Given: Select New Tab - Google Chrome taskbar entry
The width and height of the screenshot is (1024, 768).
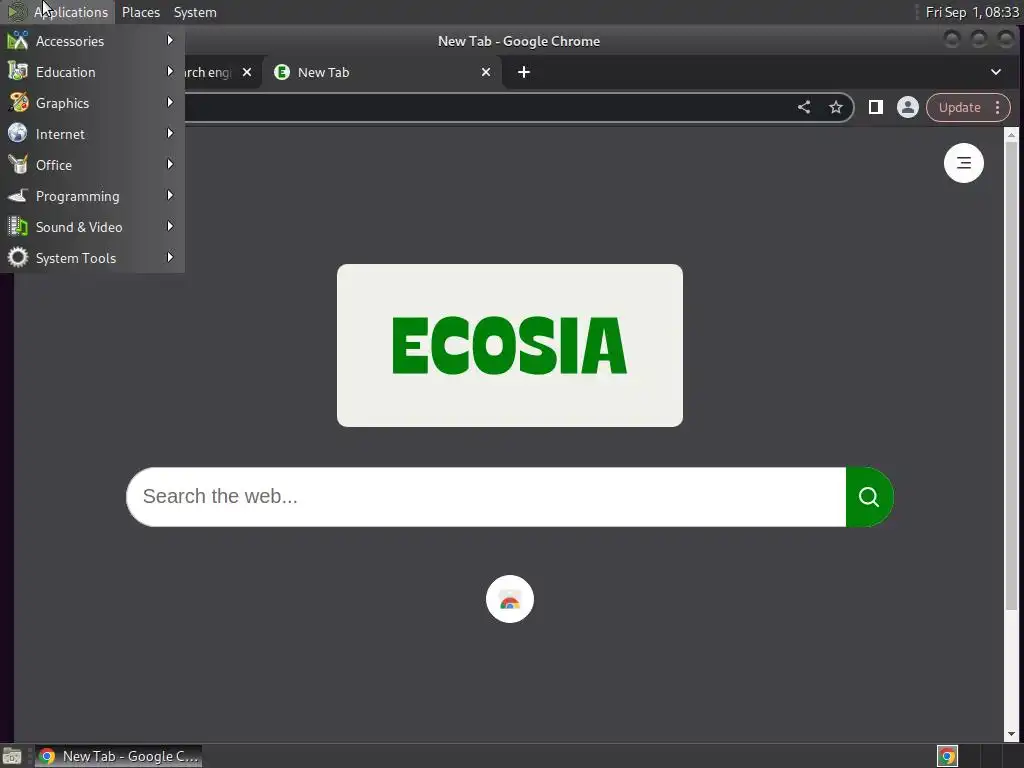Looking at the screenshot, I should (x=118, y=756).
